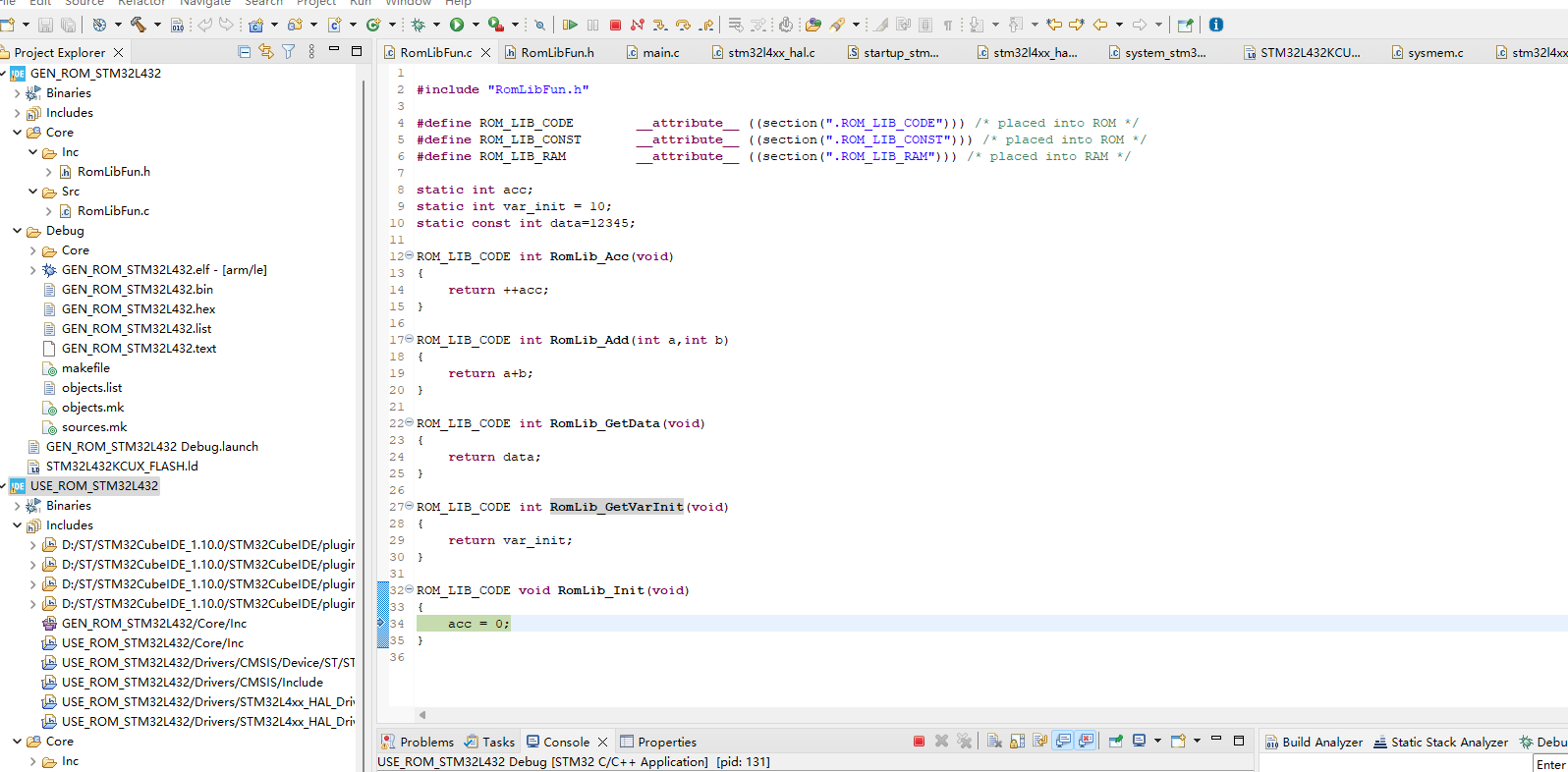Collapse the Debug folder in GEN_ROM project
Viewport: 1568px width, 772px height.
click(17, 231)
